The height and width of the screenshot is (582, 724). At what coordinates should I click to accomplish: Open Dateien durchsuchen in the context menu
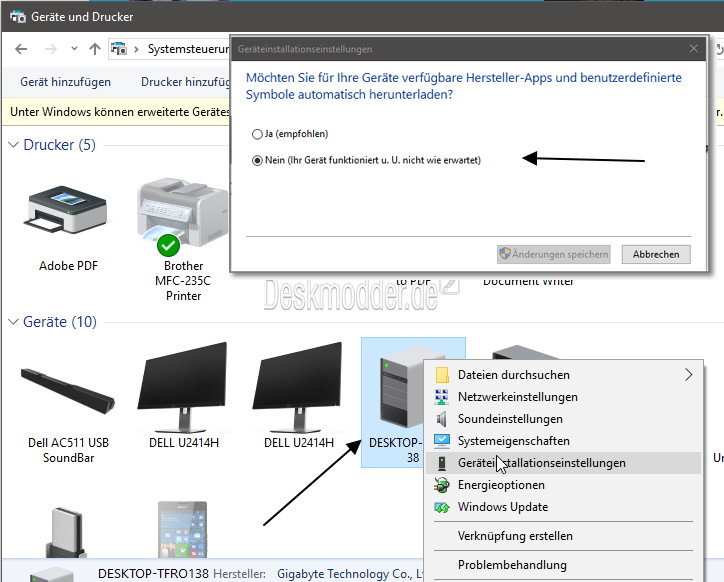(563, 375)
